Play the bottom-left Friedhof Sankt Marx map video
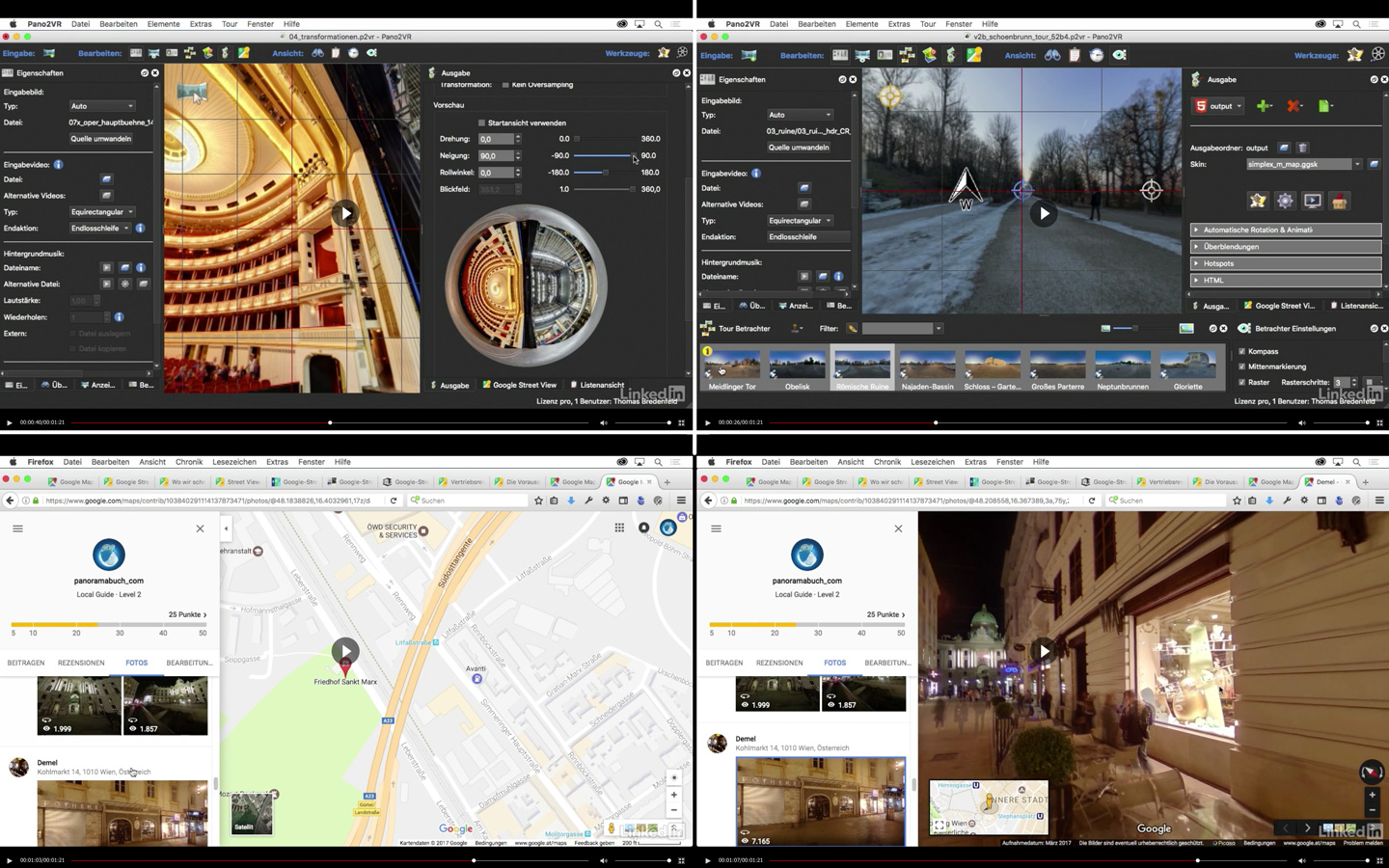 pos(345,650)
